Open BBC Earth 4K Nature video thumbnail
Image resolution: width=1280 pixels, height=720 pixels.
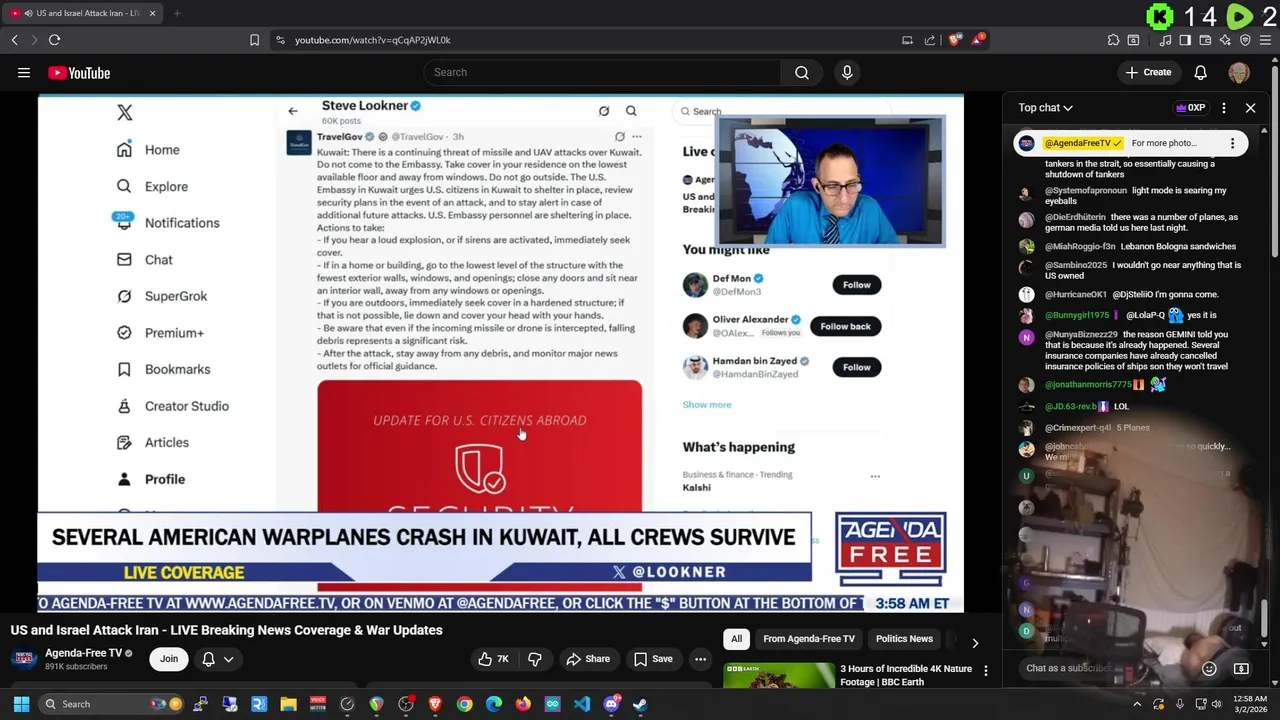779,675
